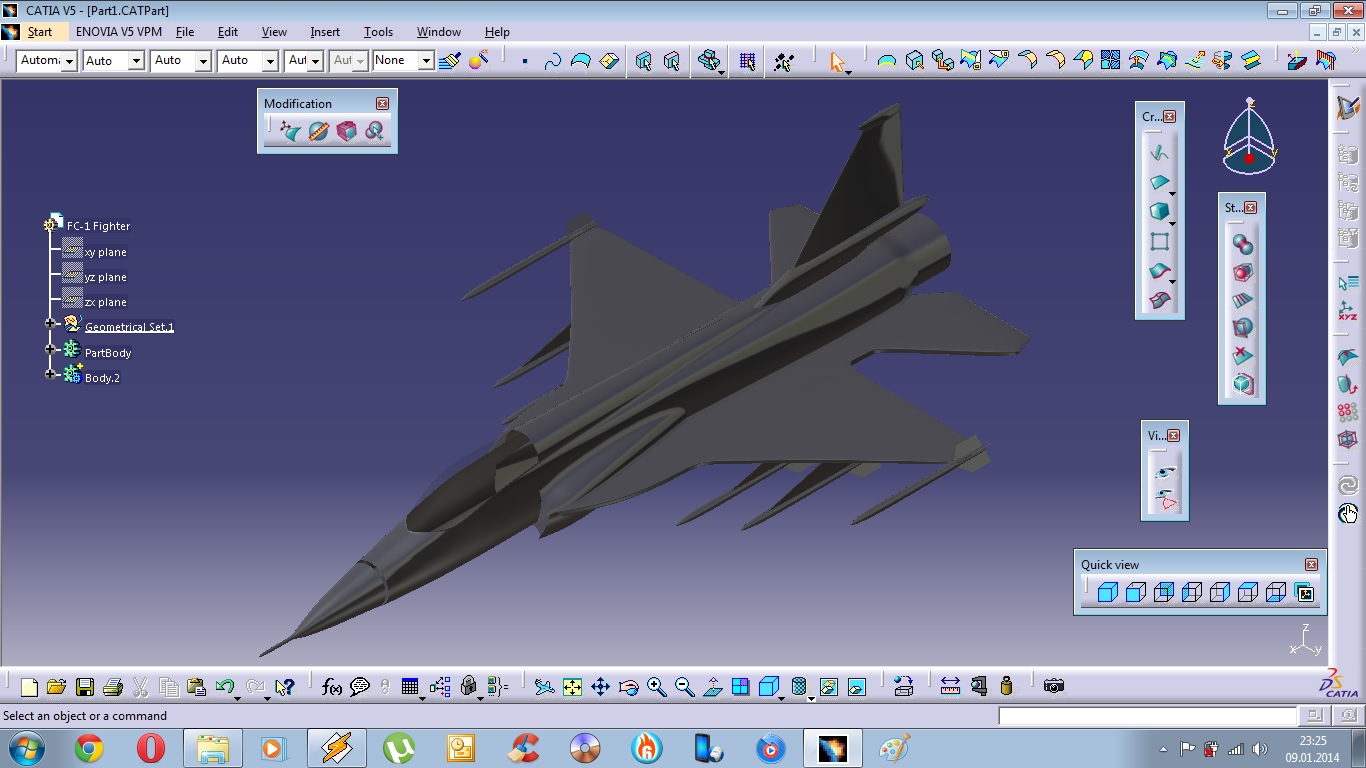The image size is (1366, 768).
Task: Click the Capture camera icon
Action: coord(1053,687)
